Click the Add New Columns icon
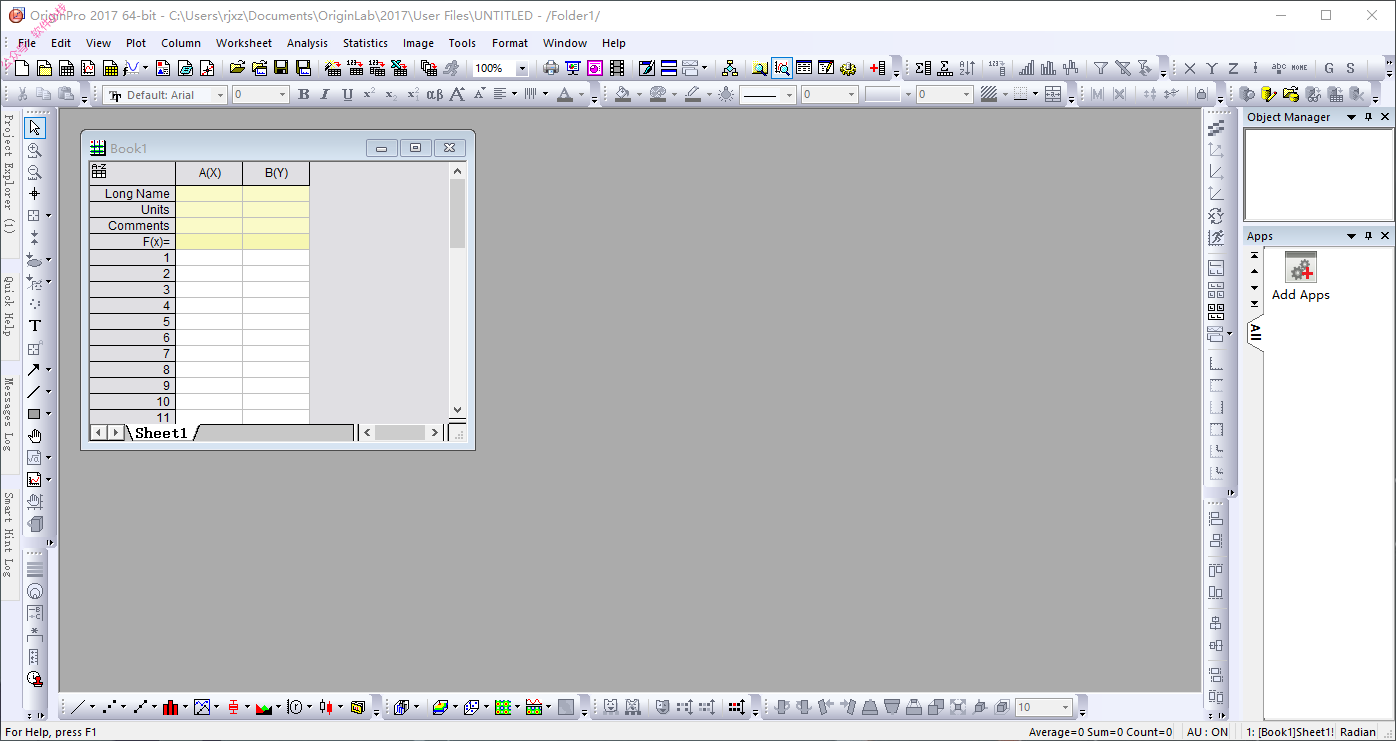Viewport: 1396px width, 741px height. [877, 68]
